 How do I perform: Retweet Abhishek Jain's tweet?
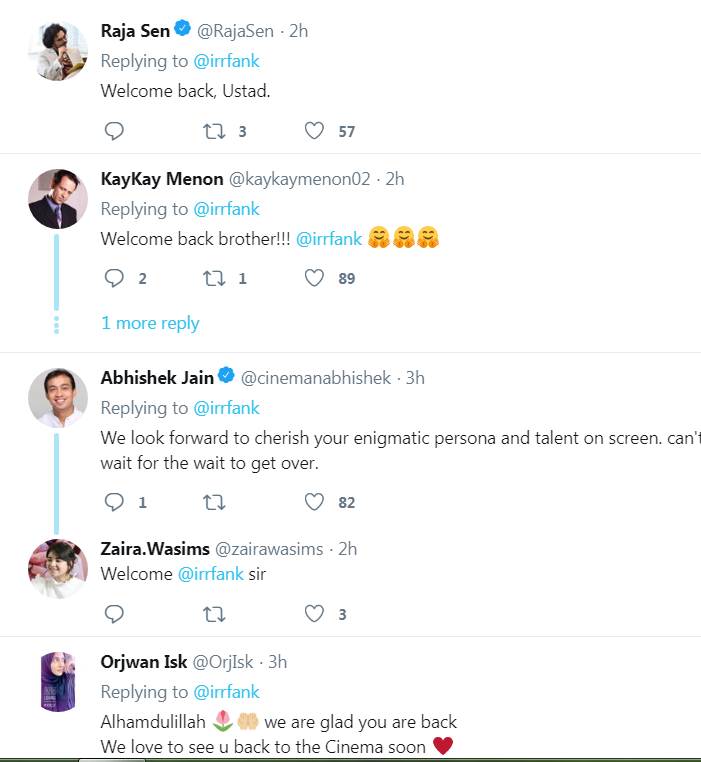(x=214, y=502)
